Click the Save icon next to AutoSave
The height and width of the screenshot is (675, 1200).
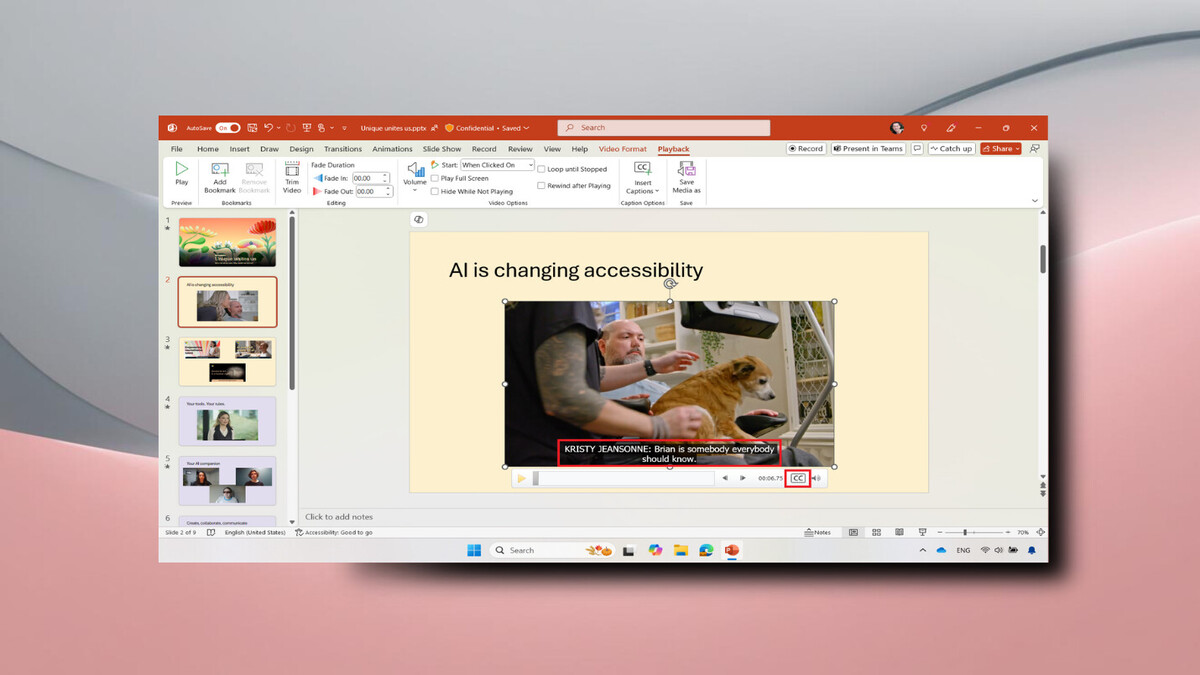point(252,128)
